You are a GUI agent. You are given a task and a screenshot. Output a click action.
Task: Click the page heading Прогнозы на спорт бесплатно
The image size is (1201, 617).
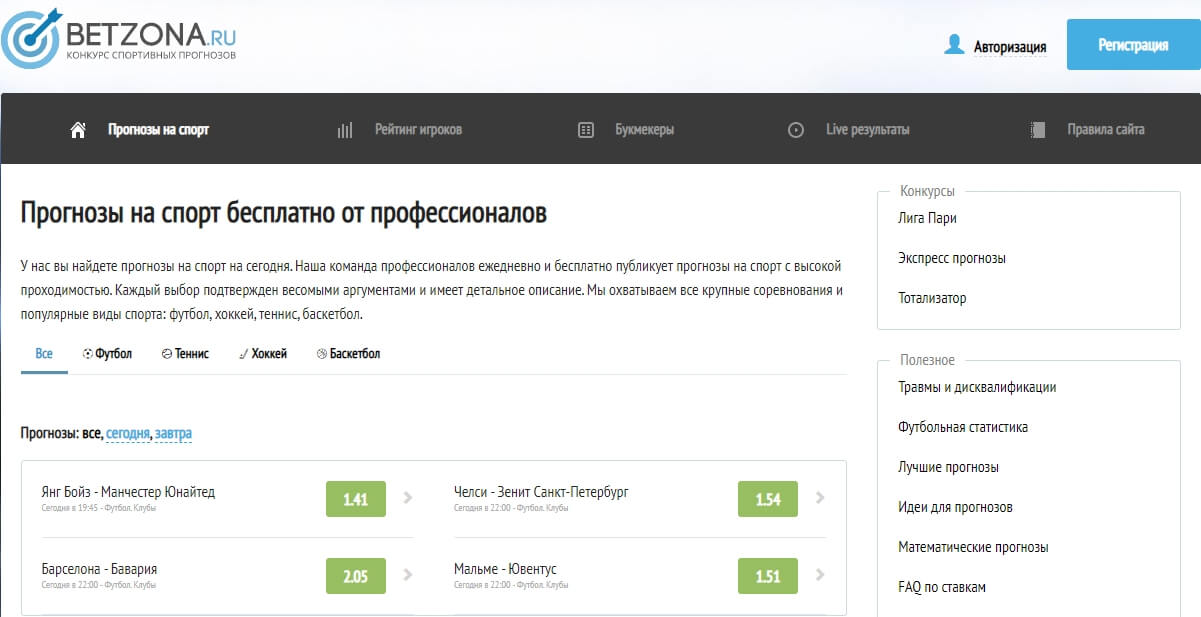284,213
